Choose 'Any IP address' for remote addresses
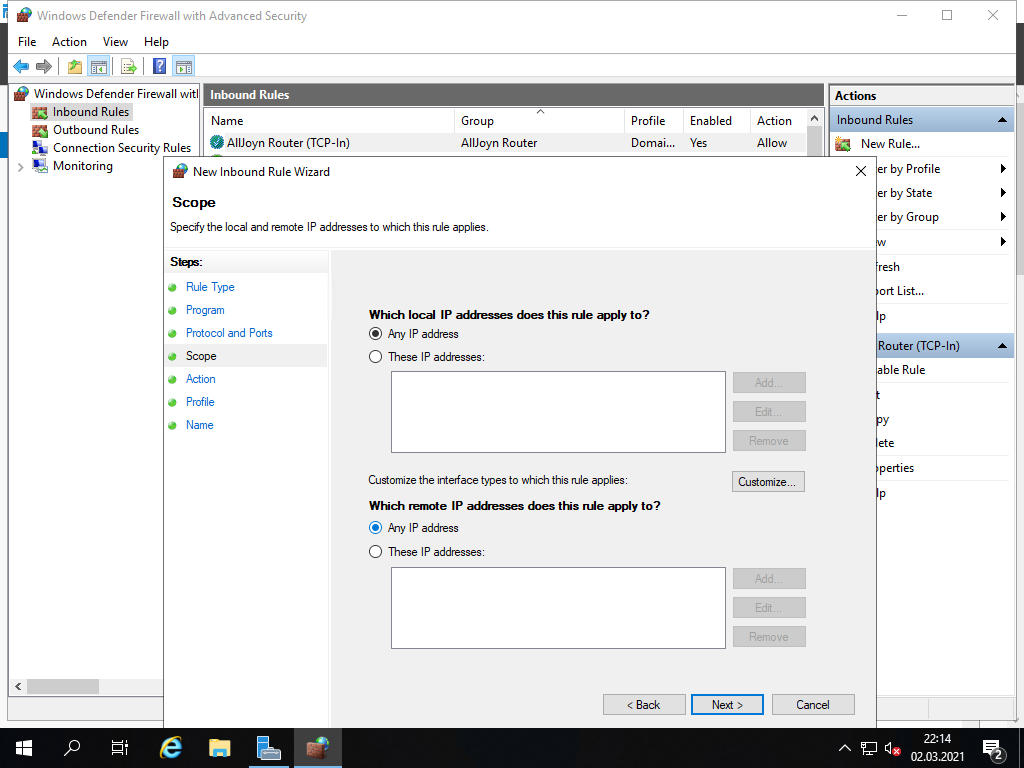Viewport: 1024px width, 768px height. (376, 528)
